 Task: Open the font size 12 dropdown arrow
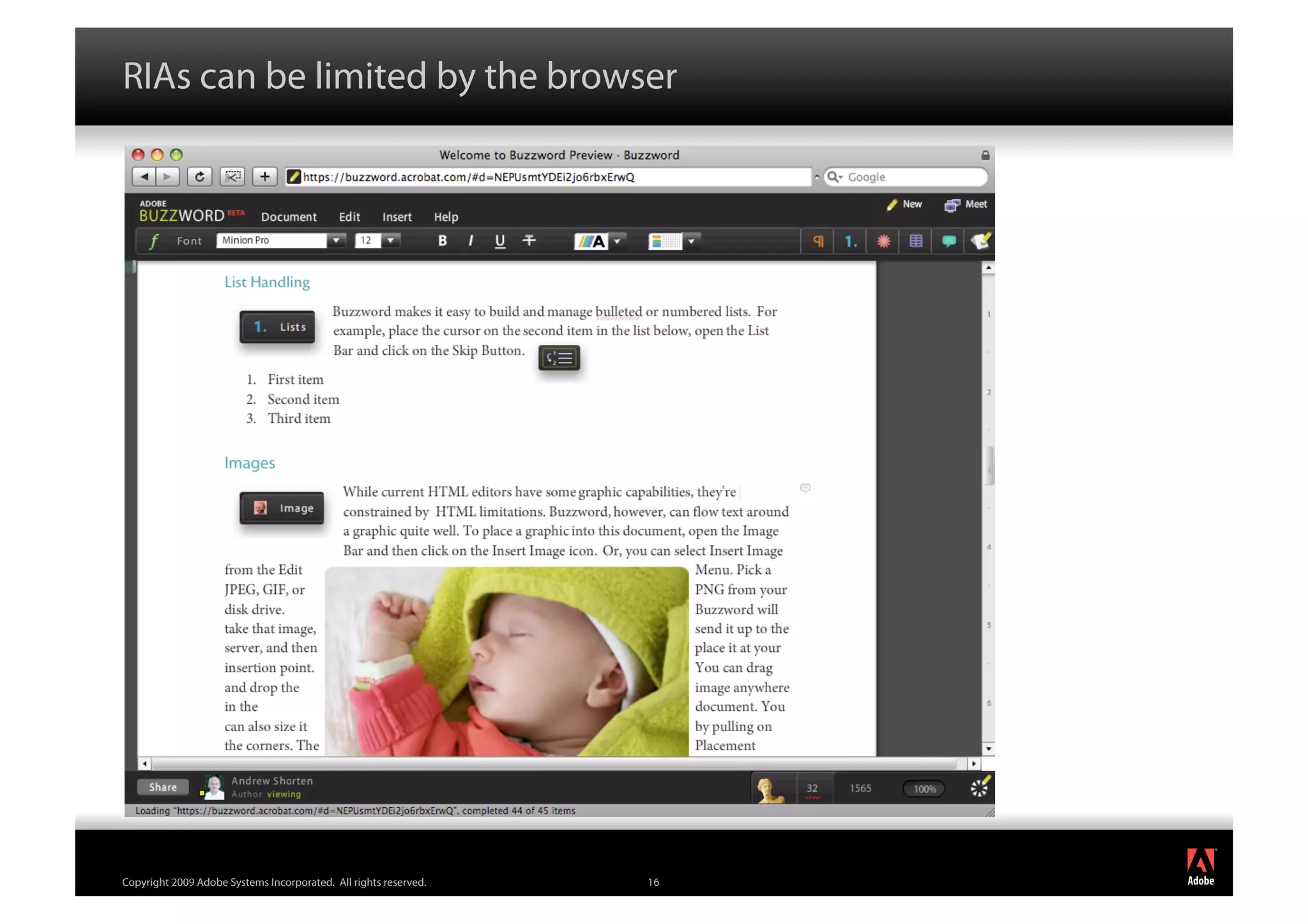[391, 241]
